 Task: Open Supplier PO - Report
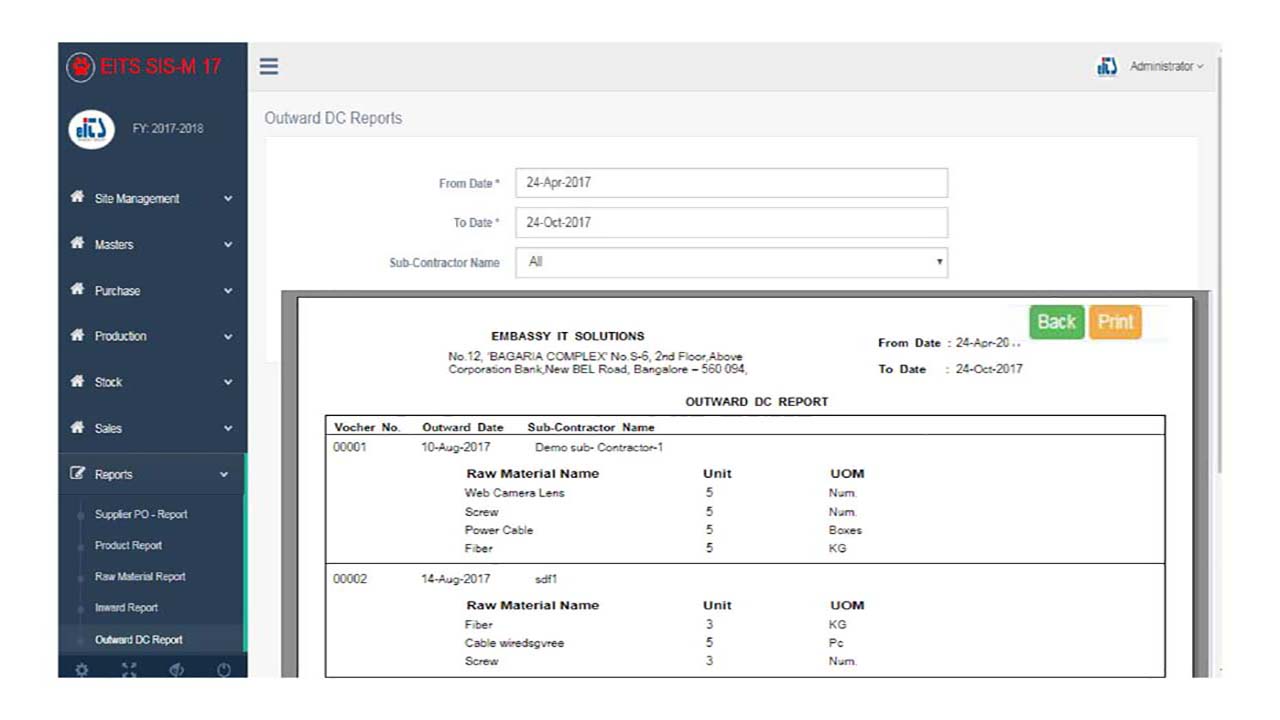click(x=141, y=514)
